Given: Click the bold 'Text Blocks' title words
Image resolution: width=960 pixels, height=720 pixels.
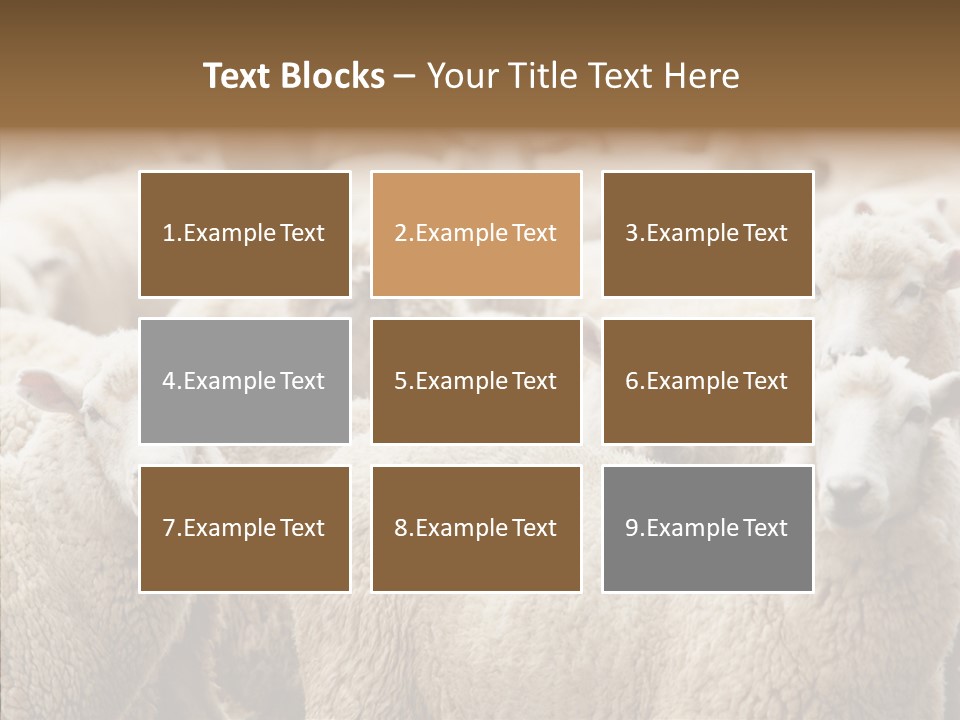Looking at the screenshot, I should tap(294, 76).
